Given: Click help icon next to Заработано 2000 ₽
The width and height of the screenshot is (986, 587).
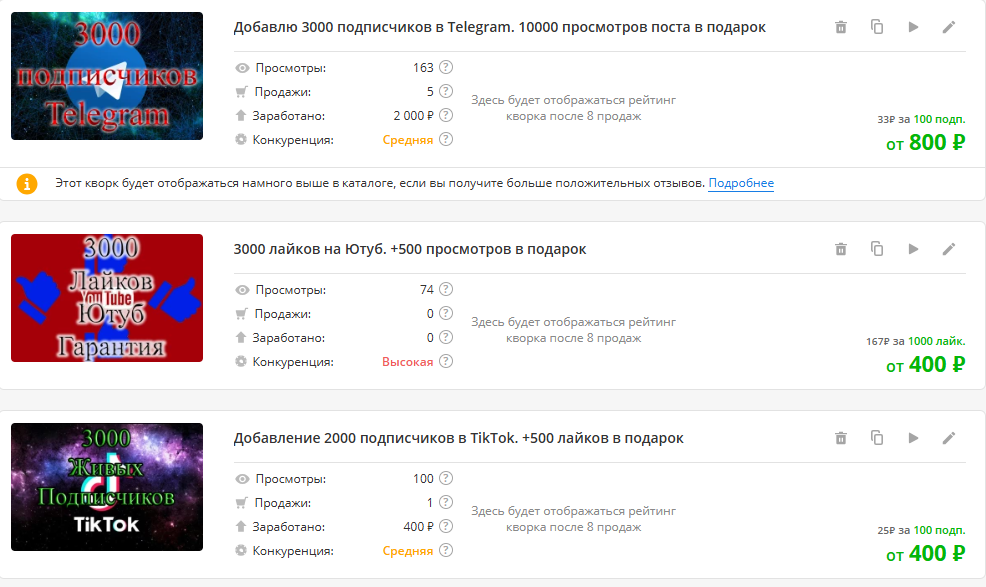Looking at the screenshot, I should [x=444, y=115].
